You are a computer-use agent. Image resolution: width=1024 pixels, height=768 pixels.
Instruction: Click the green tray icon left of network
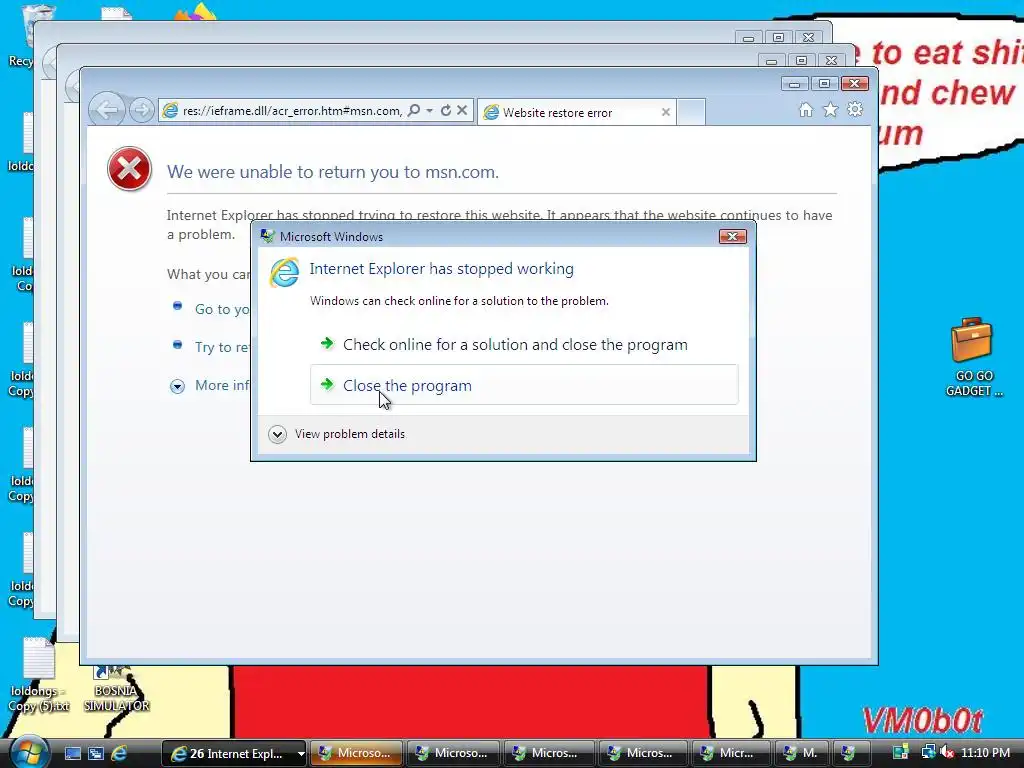click(x=901, y=753)
